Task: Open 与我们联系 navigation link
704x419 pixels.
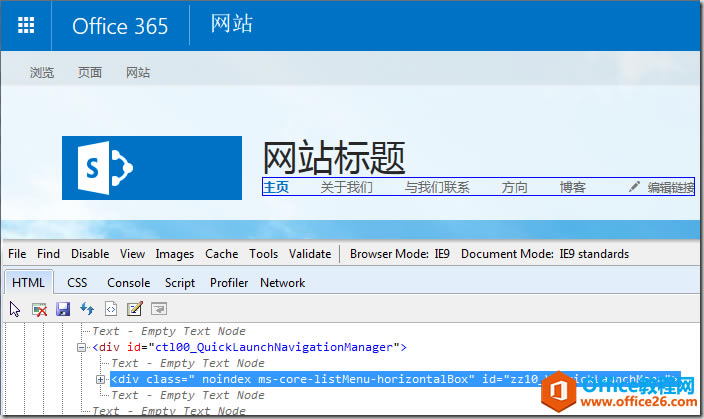Action: point(437,187)
